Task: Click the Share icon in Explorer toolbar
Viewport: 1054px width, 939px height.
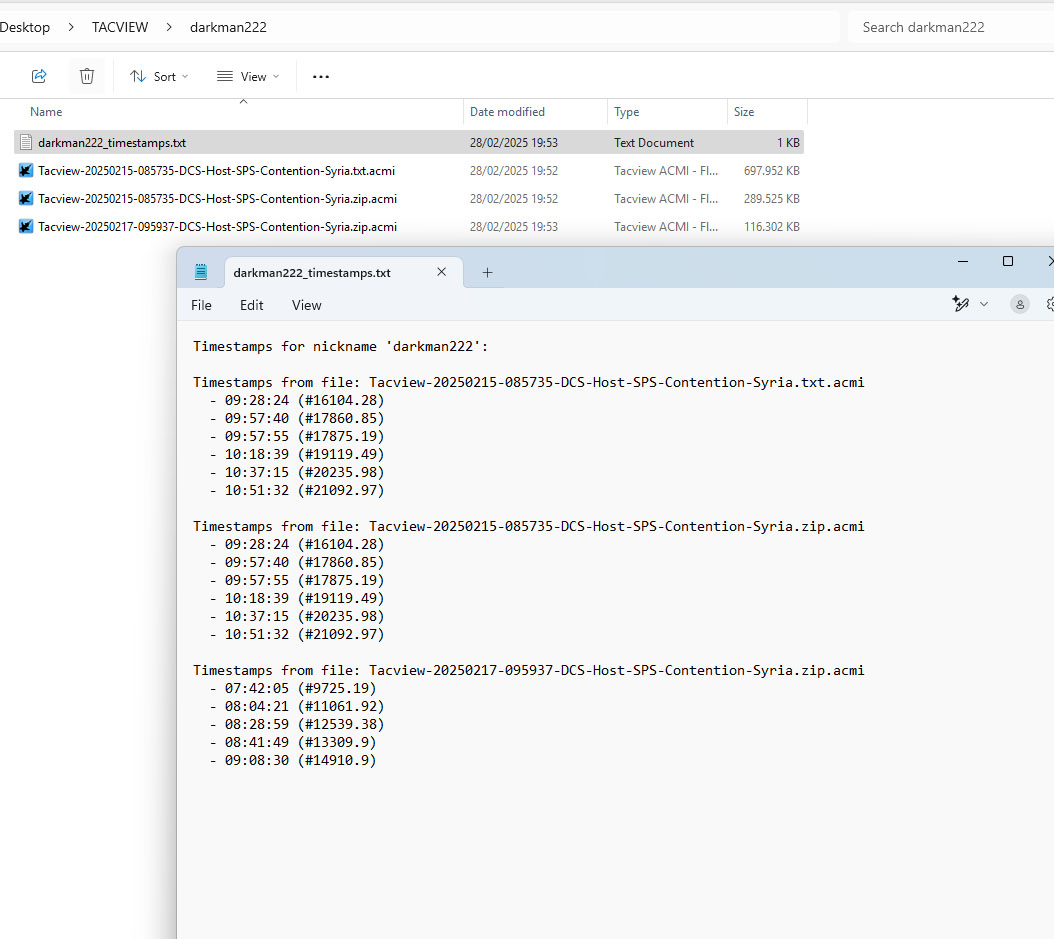Action: 39,76
